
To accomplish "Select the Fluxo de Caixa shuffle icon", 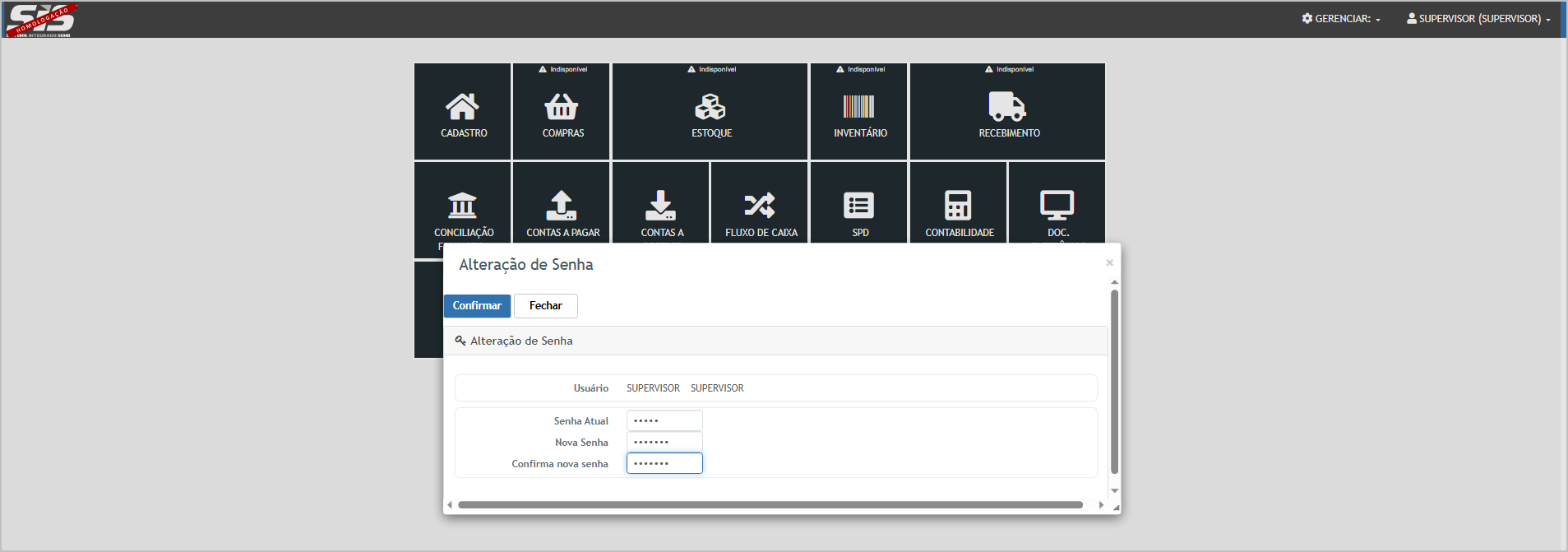I will [760, 205].
